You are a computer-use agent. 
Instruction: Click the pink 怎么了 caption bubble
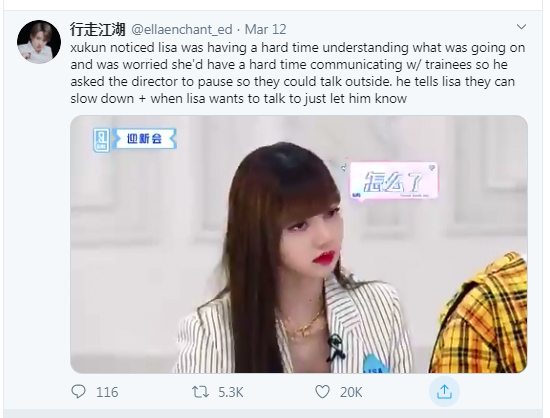coord(394,181)
